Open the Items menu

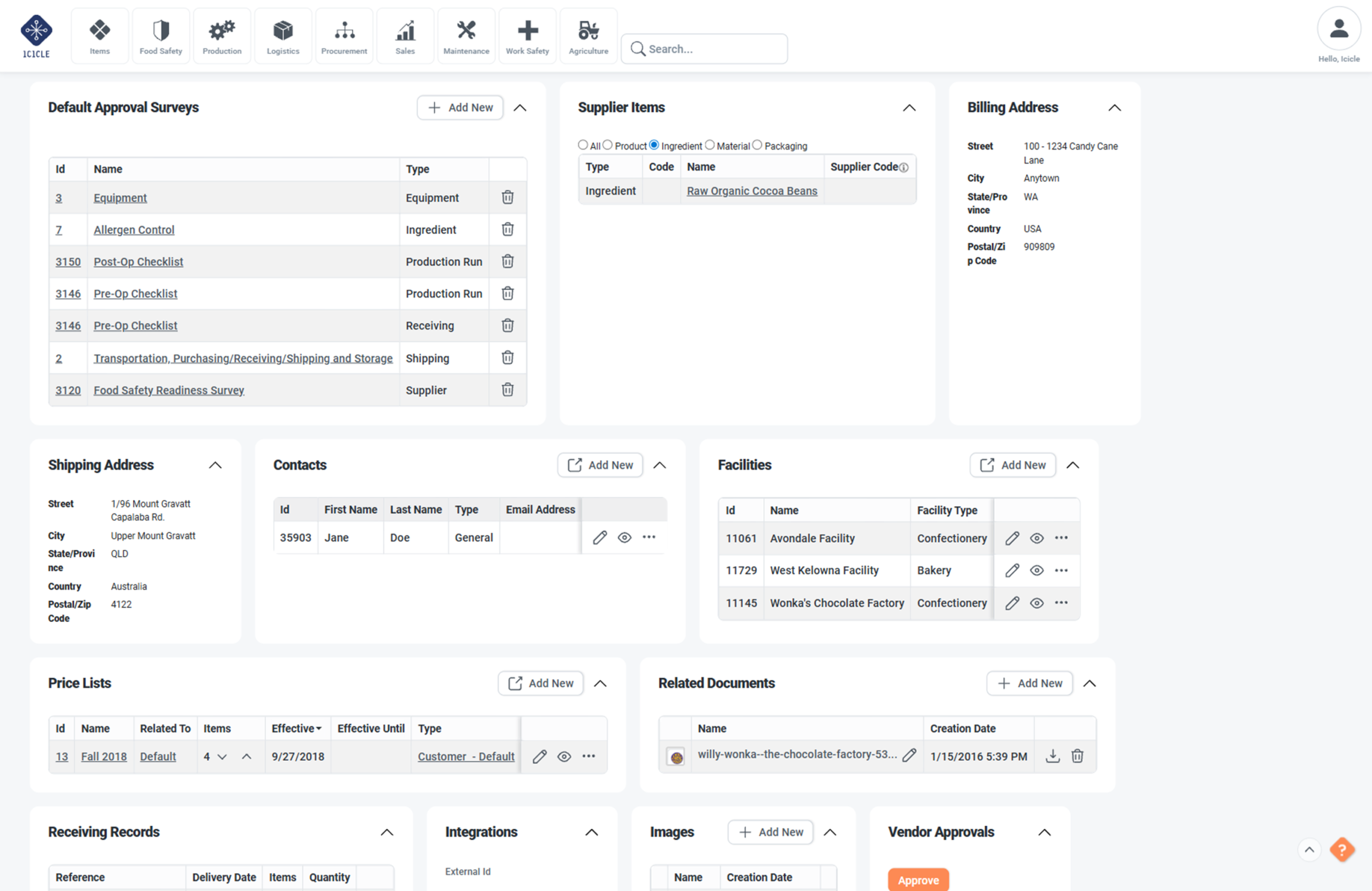(99, 36)
